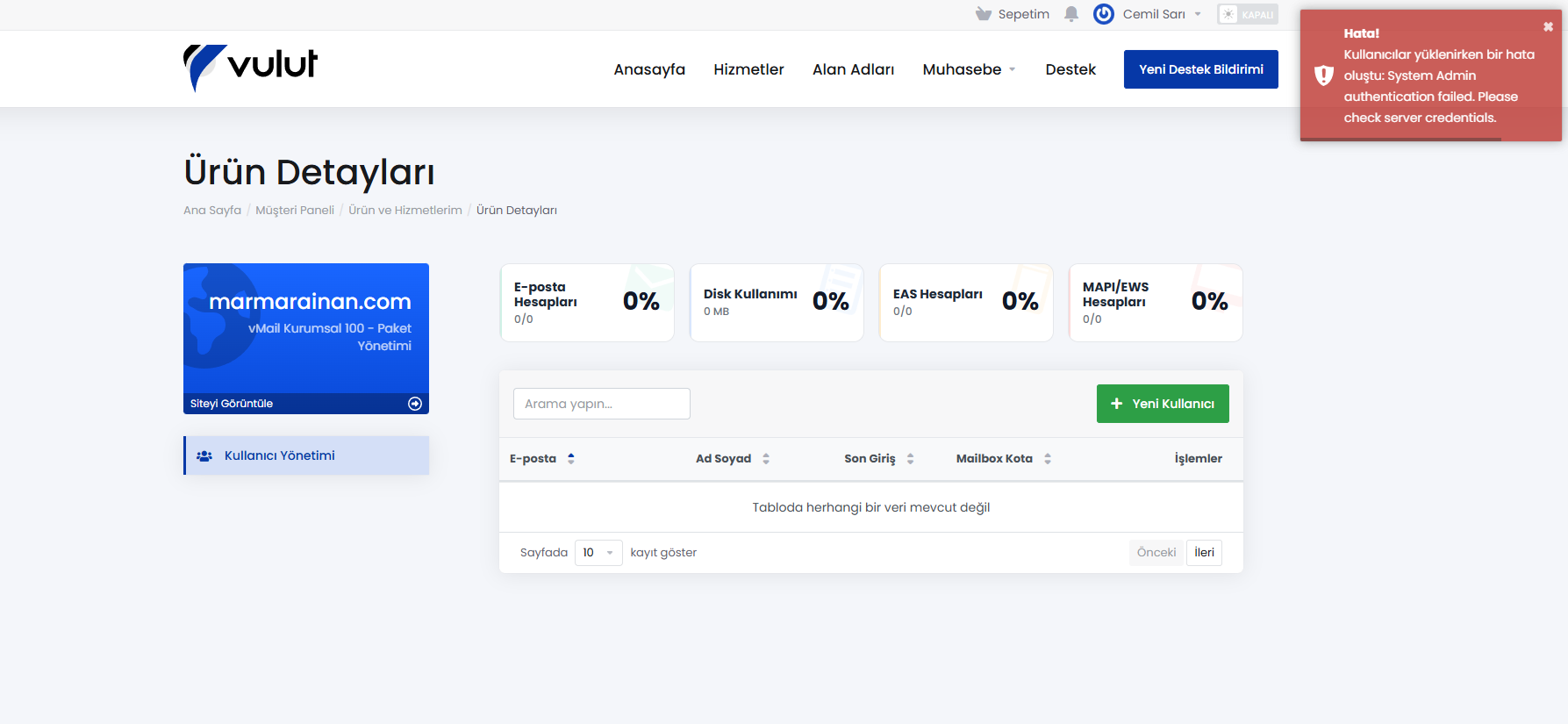Go to the Ana Sayfa breadcrumb
1568x724 pixels.
pos(212,211)
